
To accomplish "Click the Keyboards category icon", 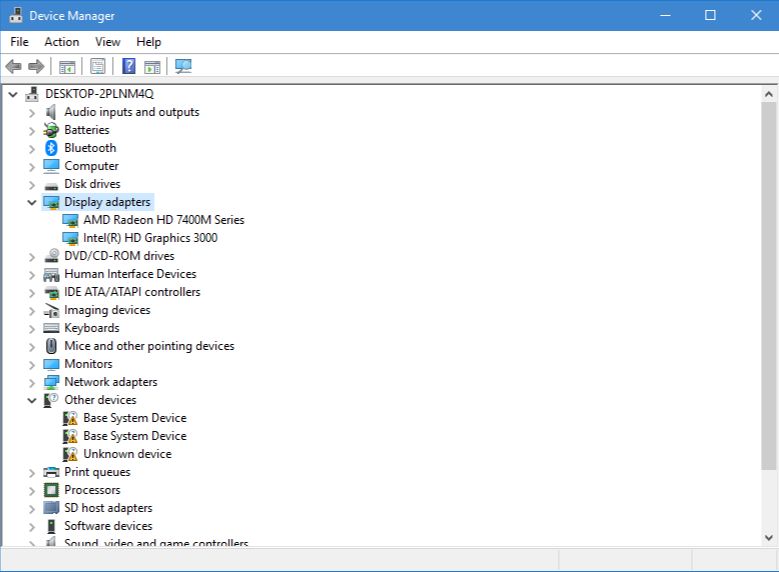I will click(51, 328).
